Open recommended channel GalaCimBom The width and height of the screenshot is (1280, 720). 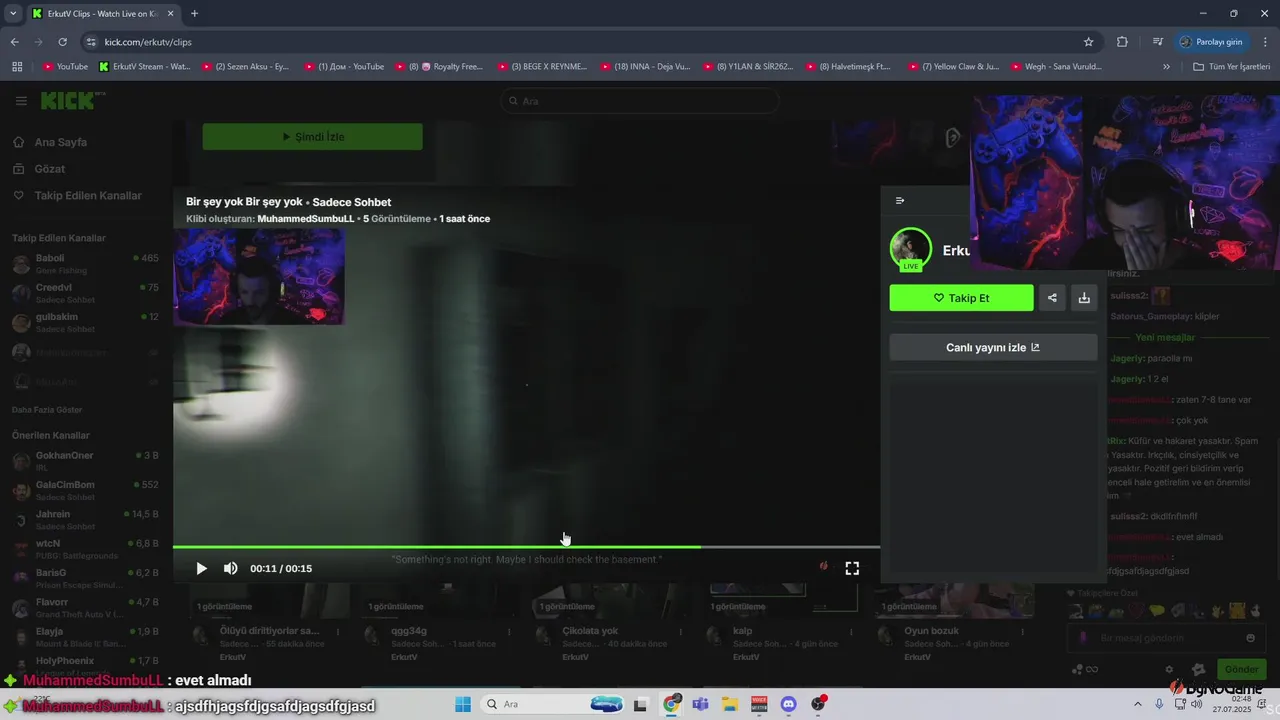pos(85,490)
